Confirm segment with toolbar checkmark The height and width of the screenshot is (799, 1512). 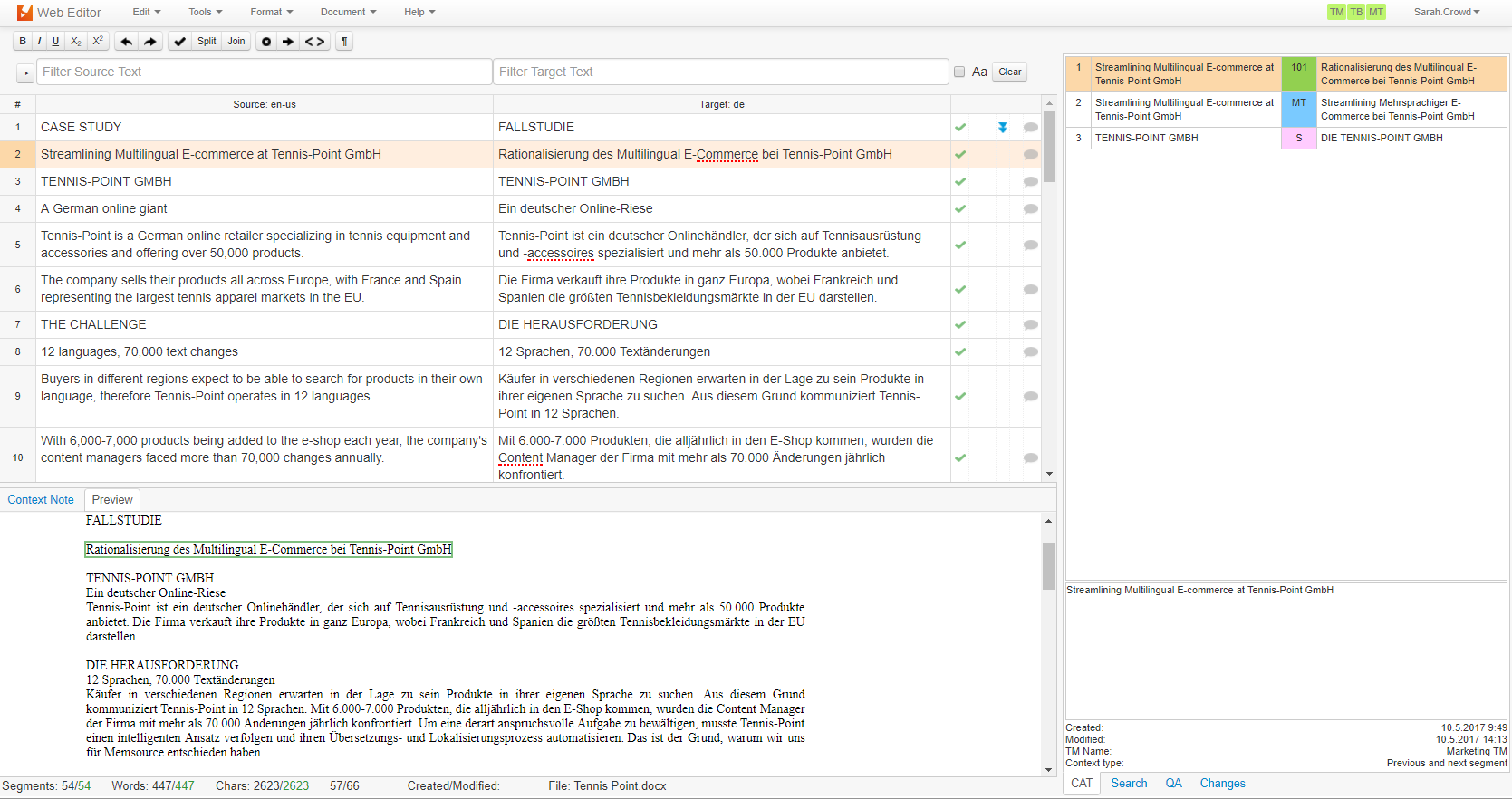(x=180, y=42)
